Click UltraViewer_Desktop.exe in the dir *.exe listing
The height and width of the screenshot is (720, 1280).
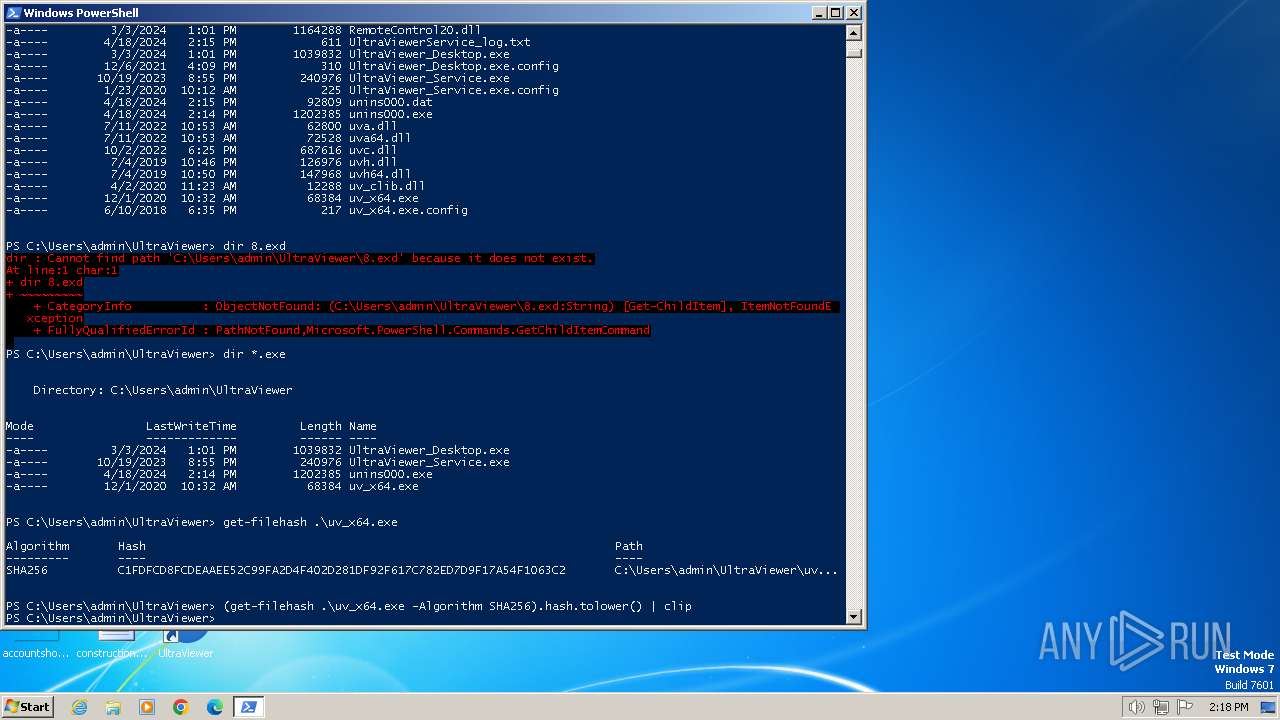click(x=429, y=450)
